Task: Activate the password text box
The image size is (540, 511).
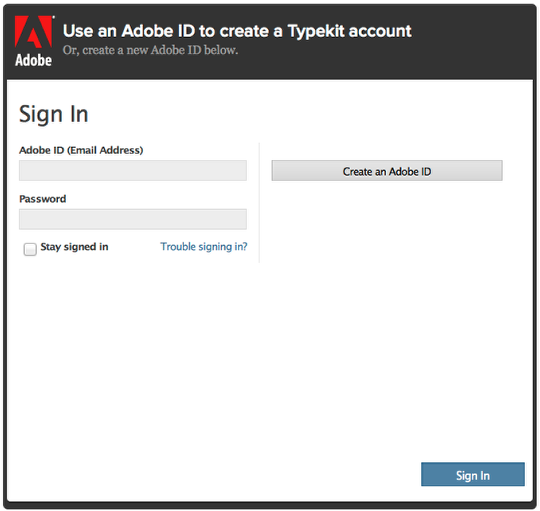Action: coord(133,219)
